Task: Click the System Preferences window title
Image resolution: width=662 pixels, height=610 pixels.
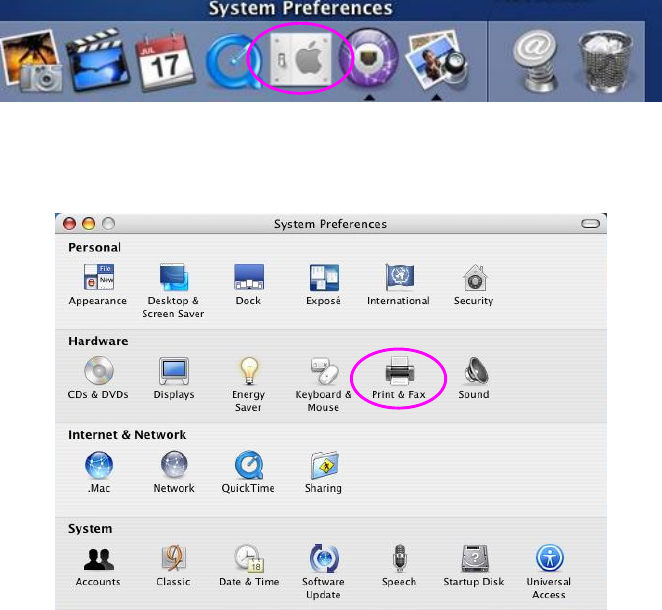Action: click(x=331, y=224)
